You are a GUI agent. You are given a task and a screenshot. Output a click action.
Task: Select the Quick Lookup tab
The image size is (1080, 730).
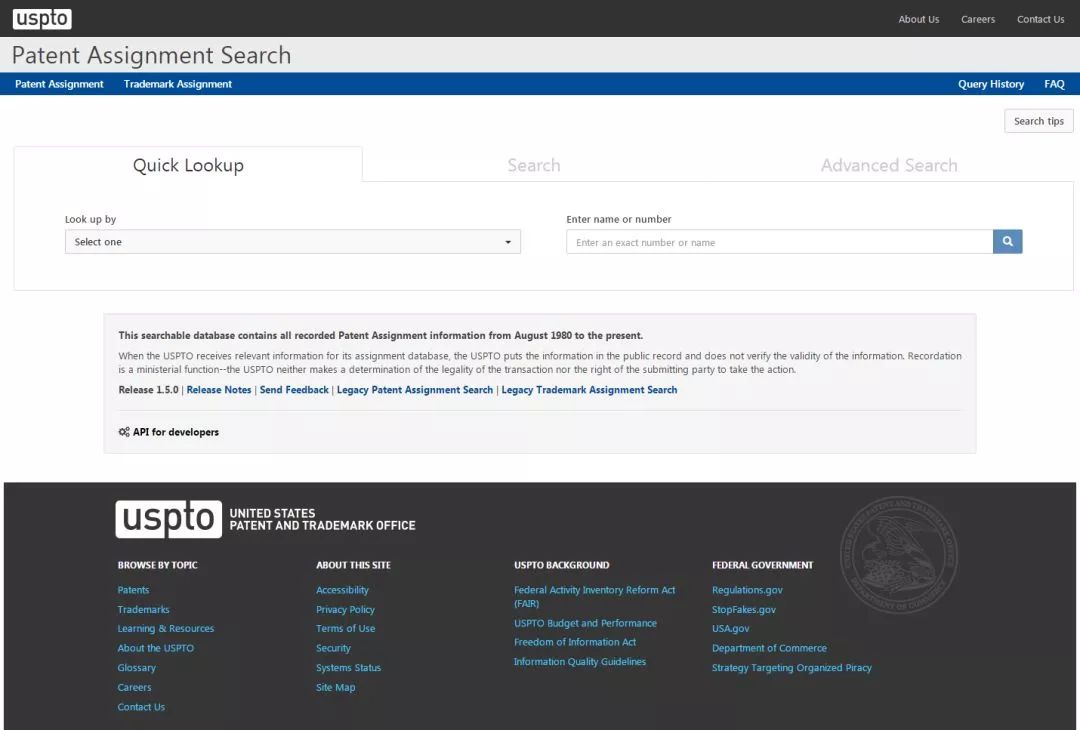(188, 166)
